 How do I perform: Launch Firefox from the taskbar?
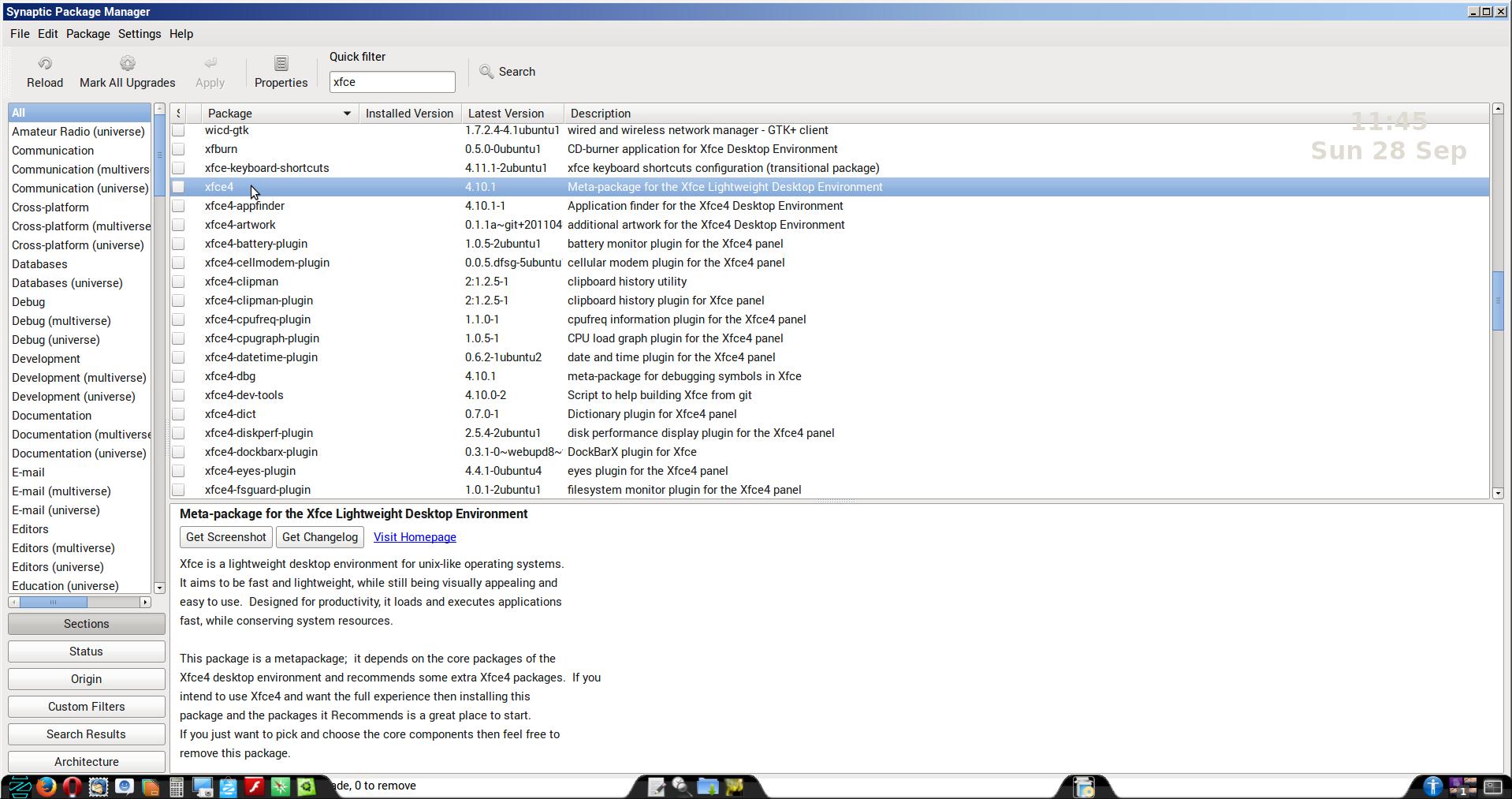tap(46, 786)
